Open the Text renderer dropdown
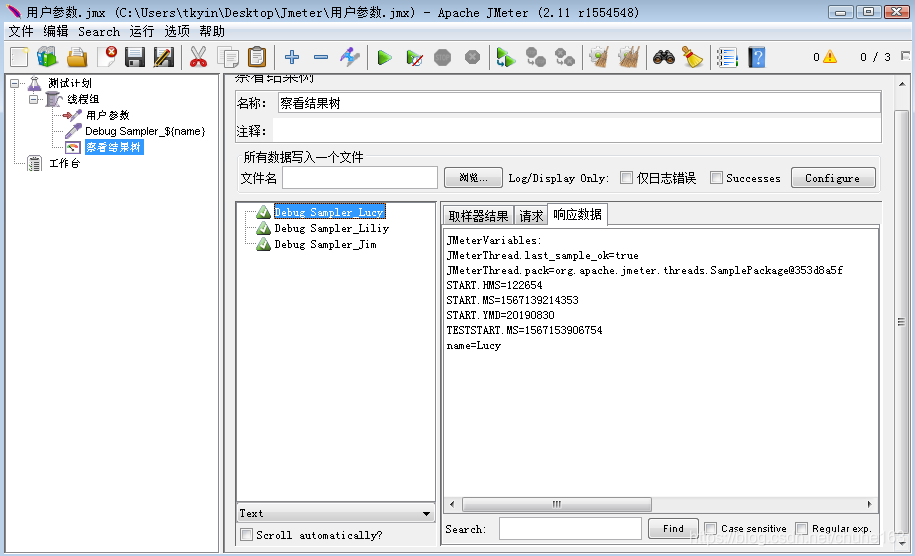This screenshot has height=556, width=915. coord(336,513)
